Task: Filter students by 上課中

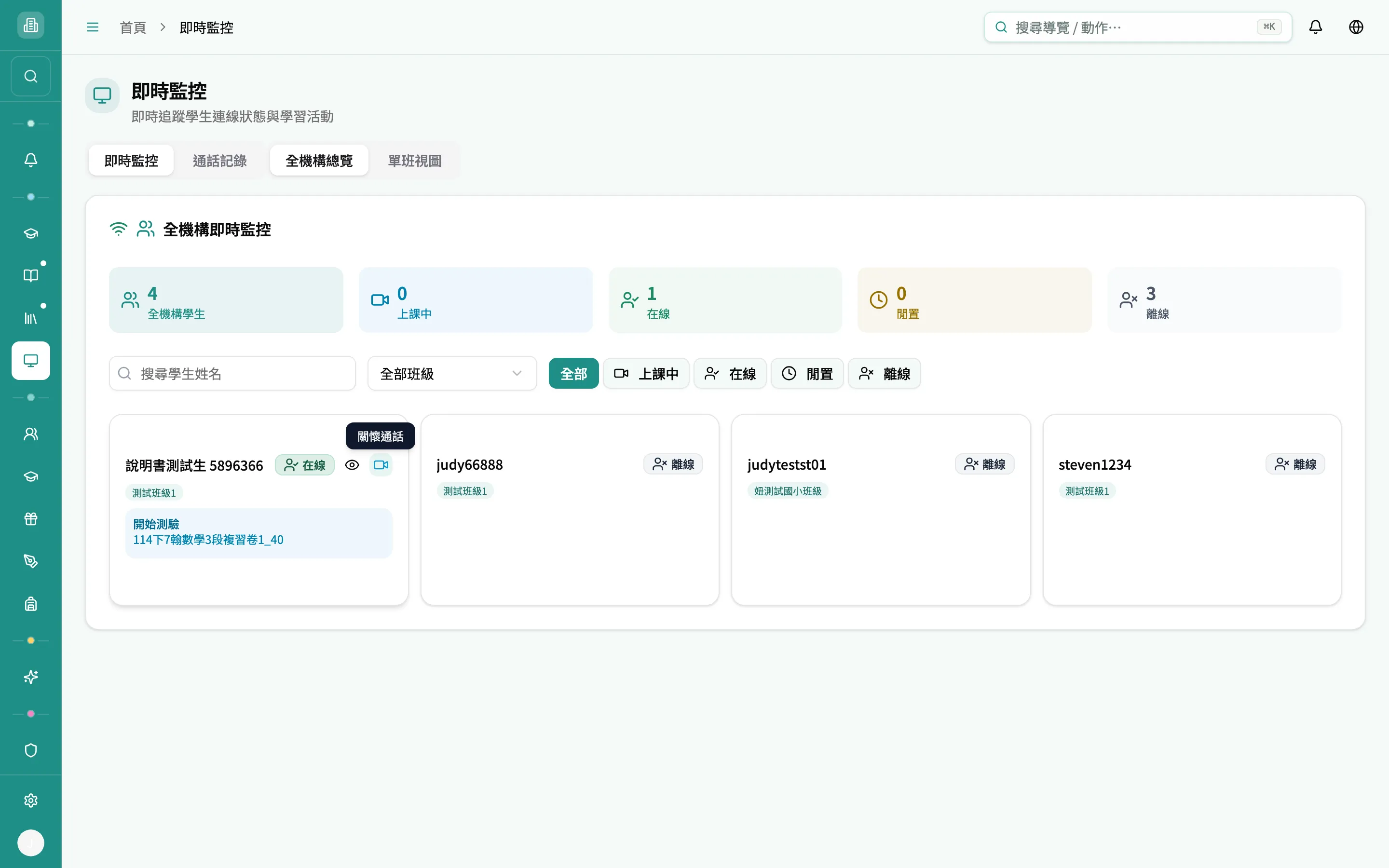Action: (646, 374)
